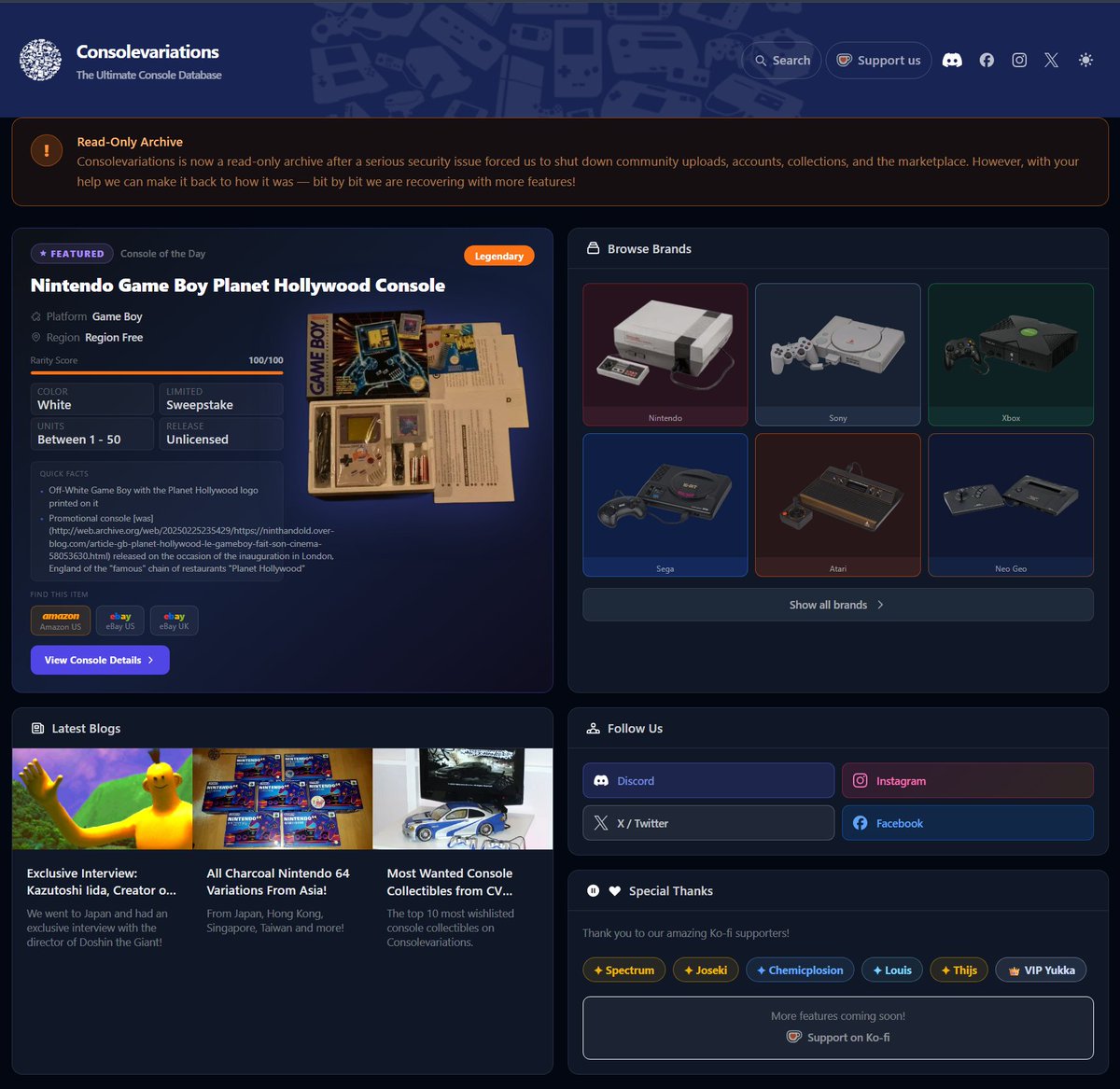
Task: Click the Game Boy platform link
Action: 117,316
